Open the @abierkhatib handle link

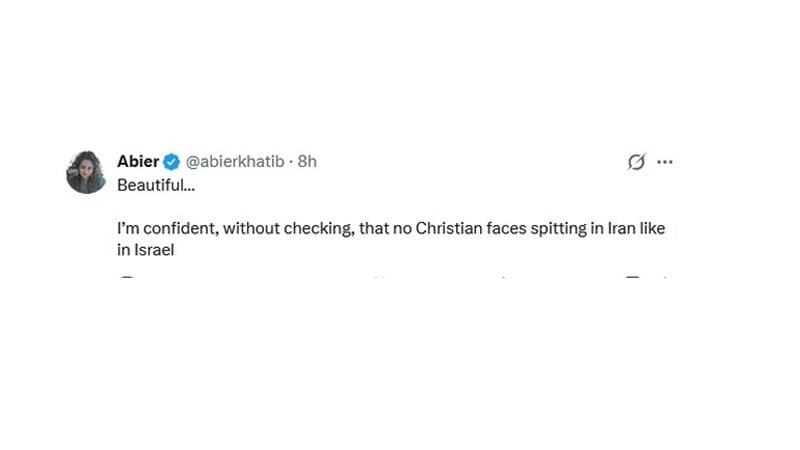point(235,162)
